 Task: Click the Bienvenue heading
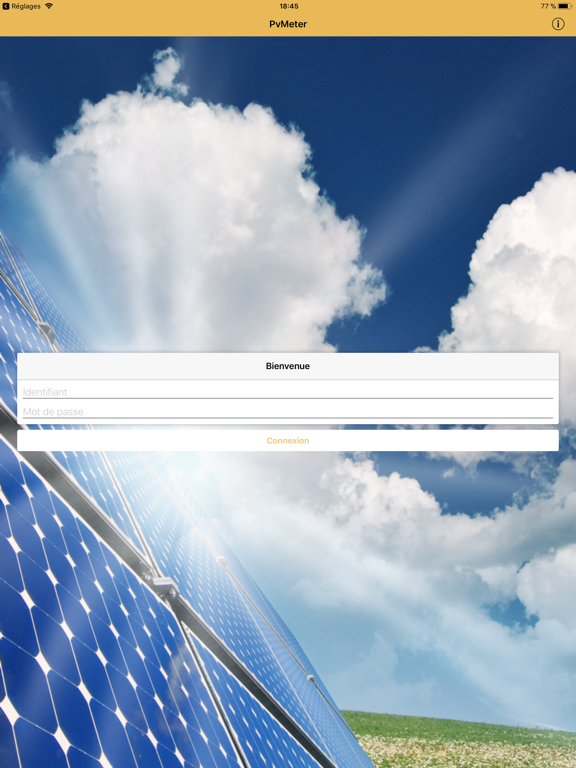tap(288, 366)
